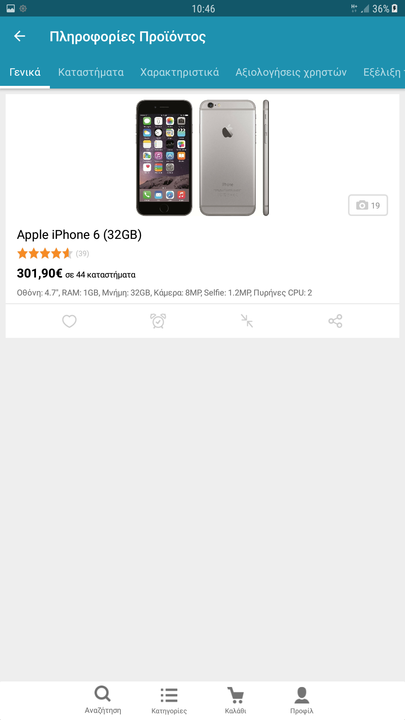Viewport: 405px width, 720px height.
Task: Tap the iPhone 6 product image
Action: (x=202, y=158)
